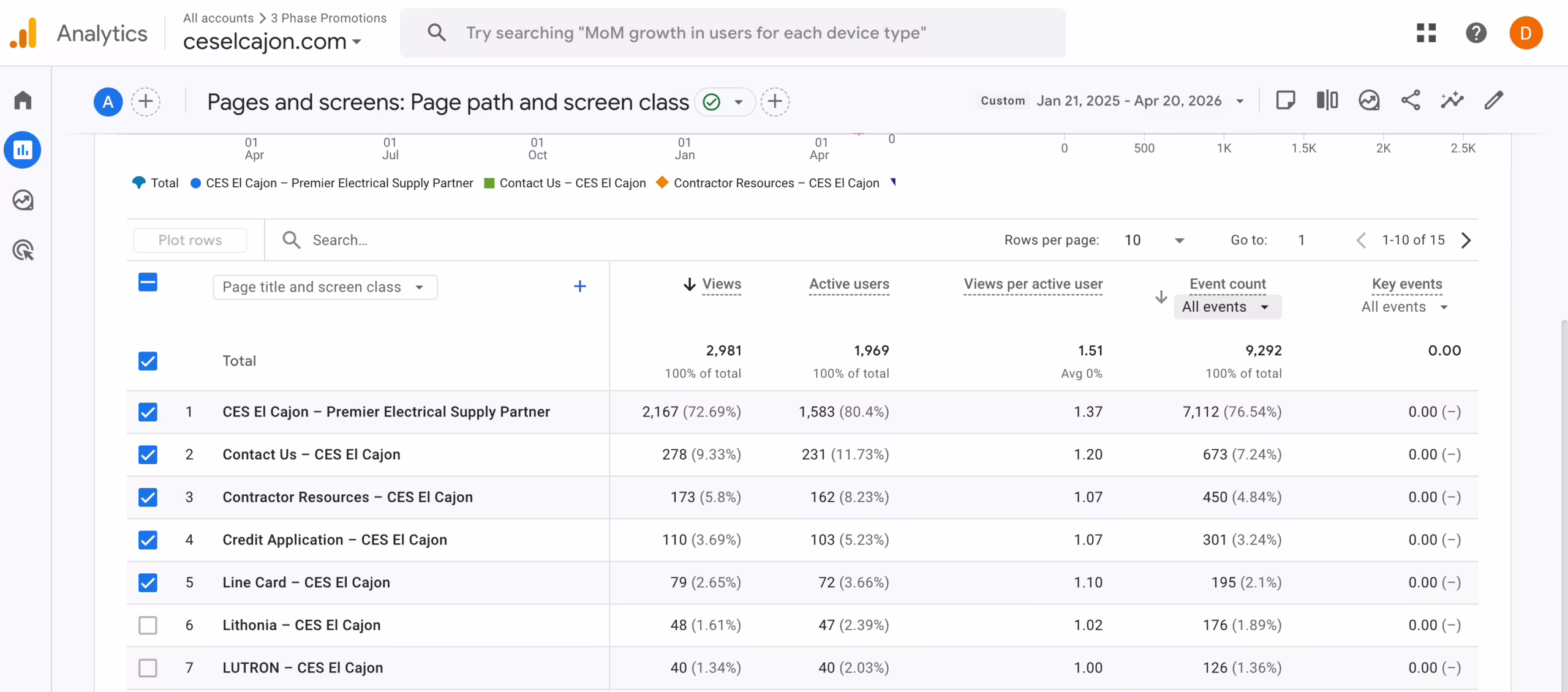
Task: Open the Google apps grid icon
Action: [1426, 33]
